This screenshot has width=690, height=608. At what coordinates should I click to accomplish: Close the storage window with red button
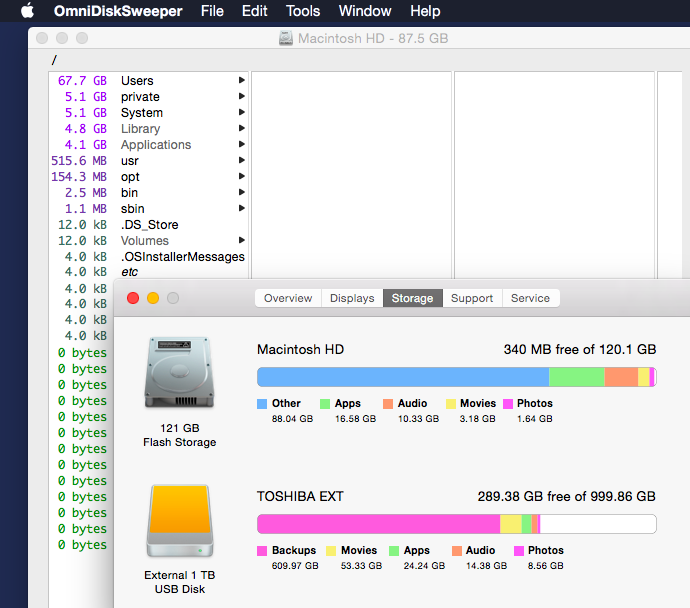133,298
